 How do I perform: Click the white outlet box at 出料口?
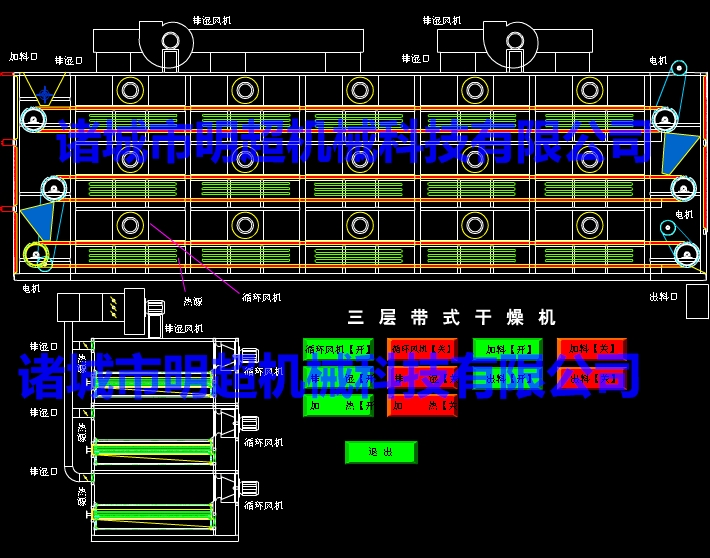pyautogui.click(x=696, y=301)
